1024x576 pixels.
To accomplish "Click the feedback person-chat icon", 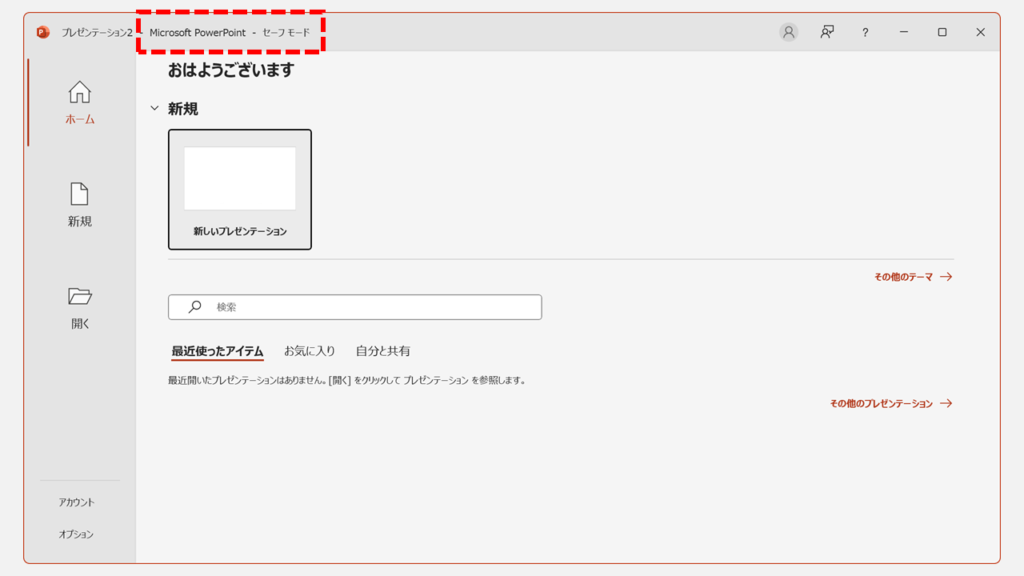I will (x=827, y=32).
